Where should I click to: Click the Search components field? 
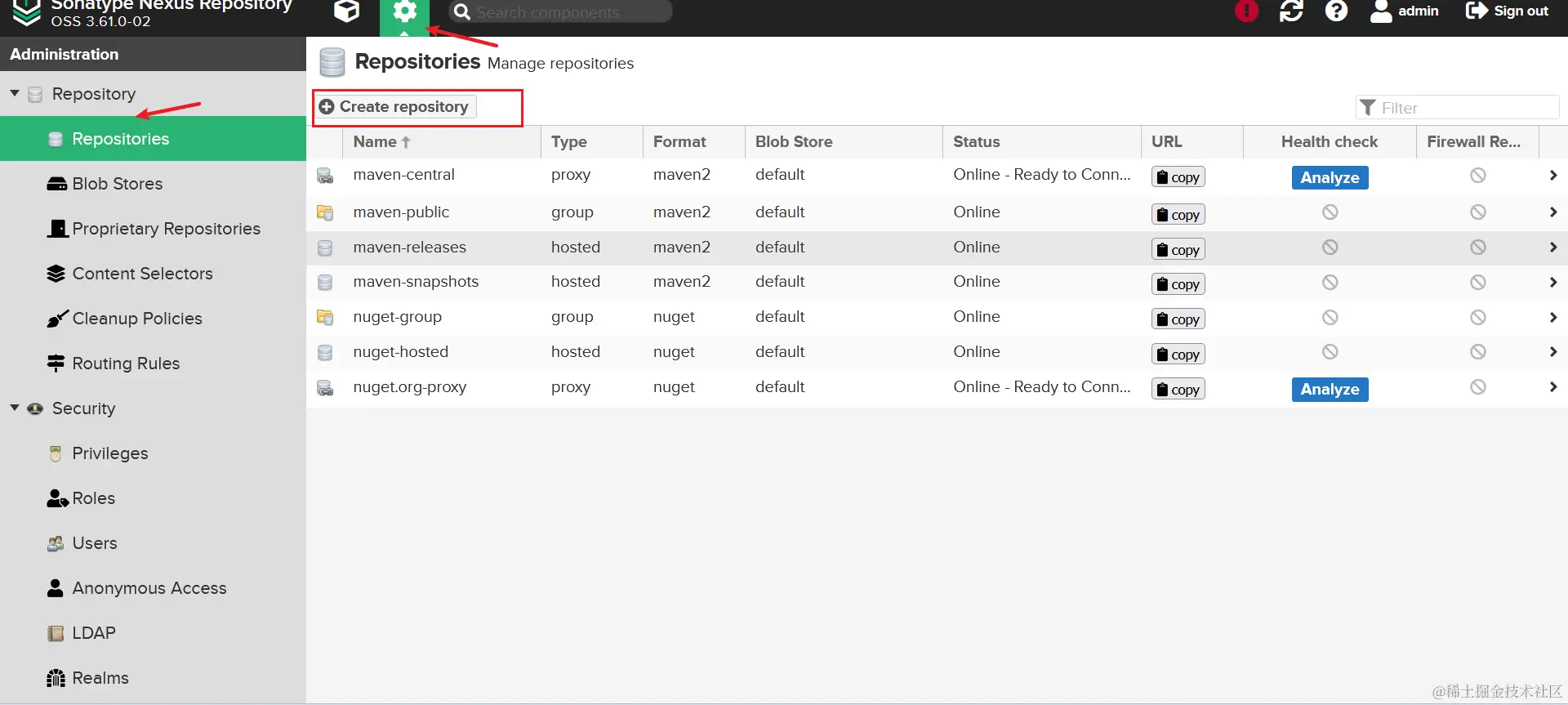tap(560, 12)
